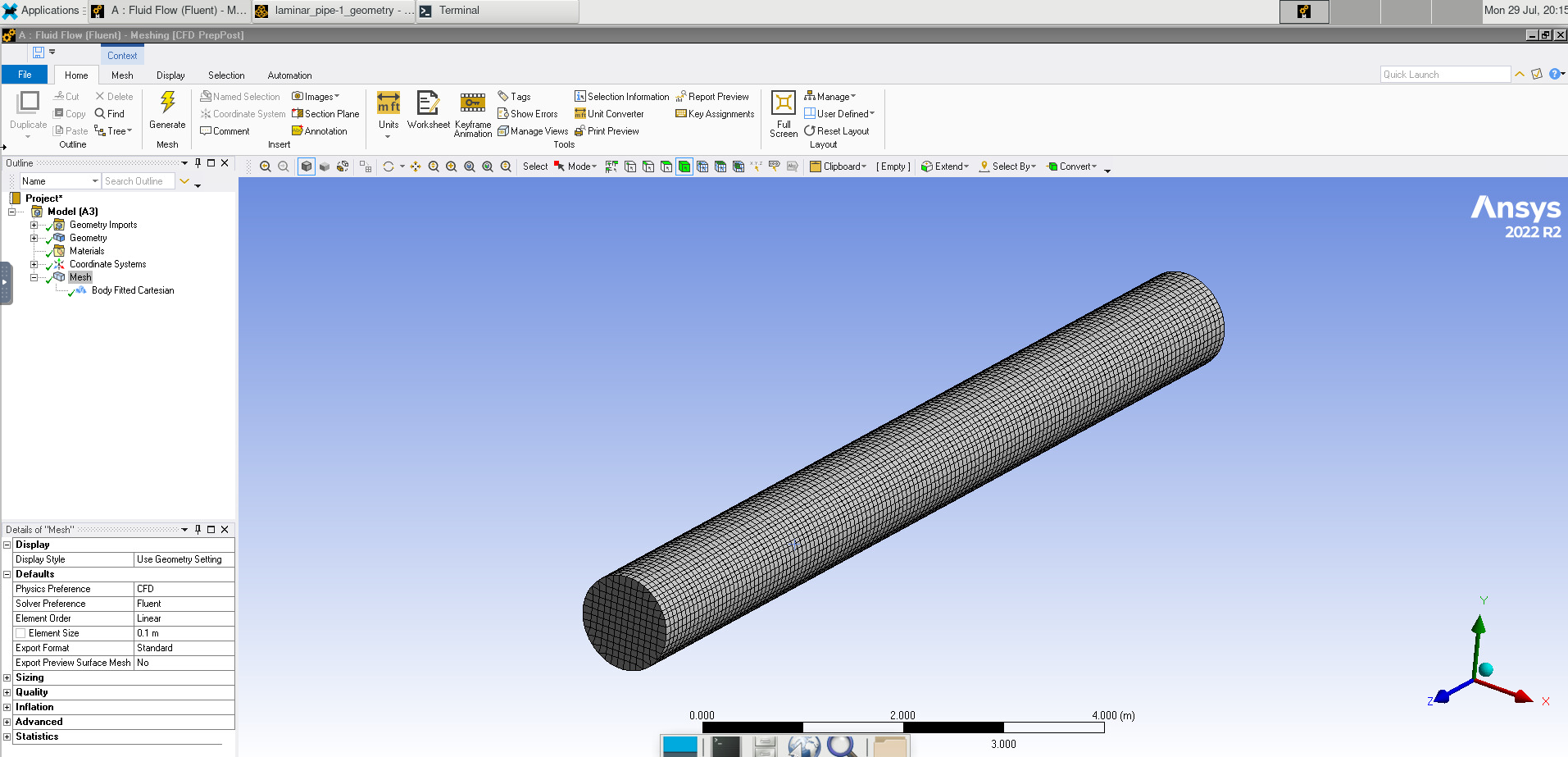
Task: Click the Tags tool
Action: pyautogui.click(x=514, y=97)
